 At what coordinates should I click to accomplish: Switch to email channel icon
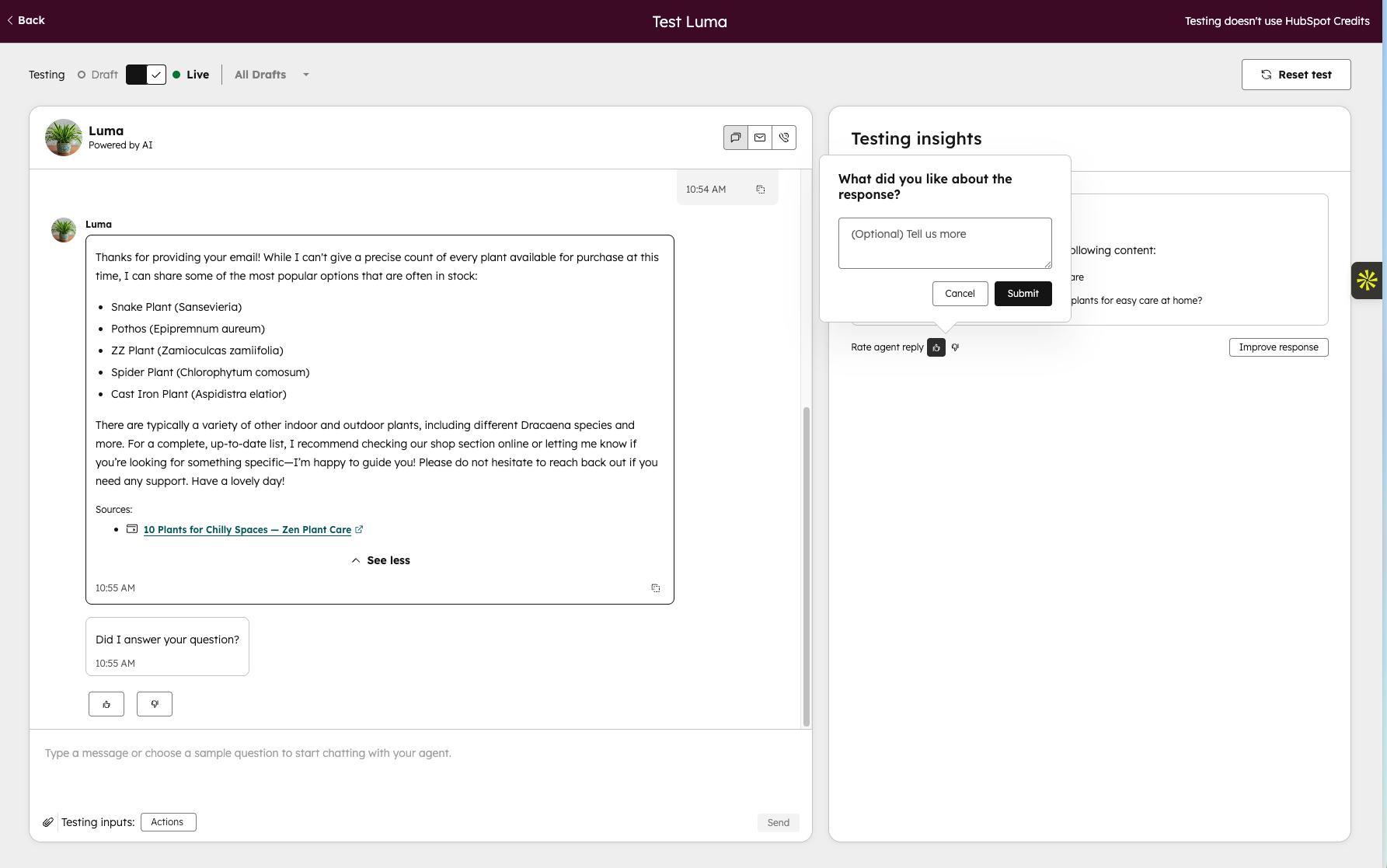coord(760,138)
